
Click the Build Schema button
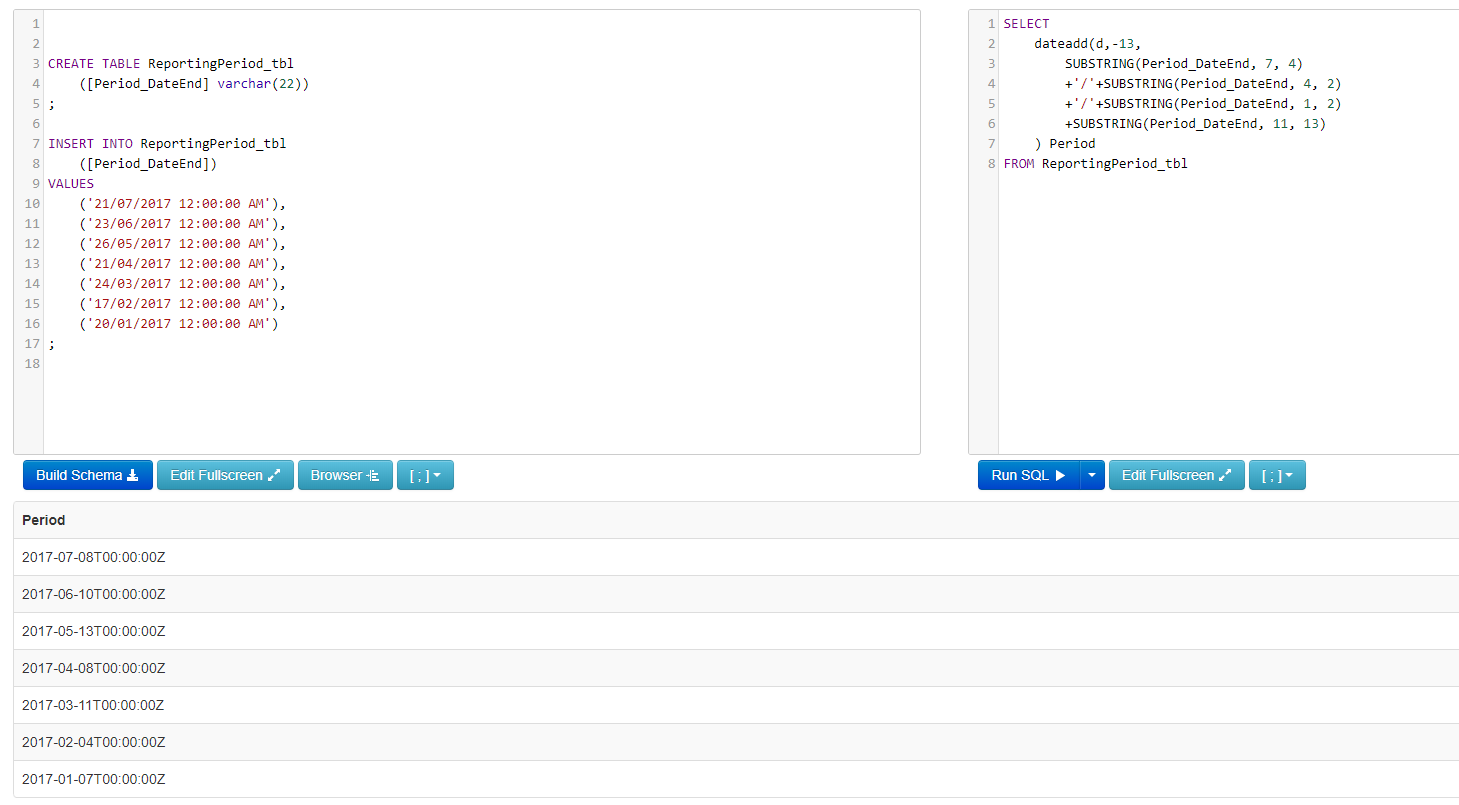point(88,475)
